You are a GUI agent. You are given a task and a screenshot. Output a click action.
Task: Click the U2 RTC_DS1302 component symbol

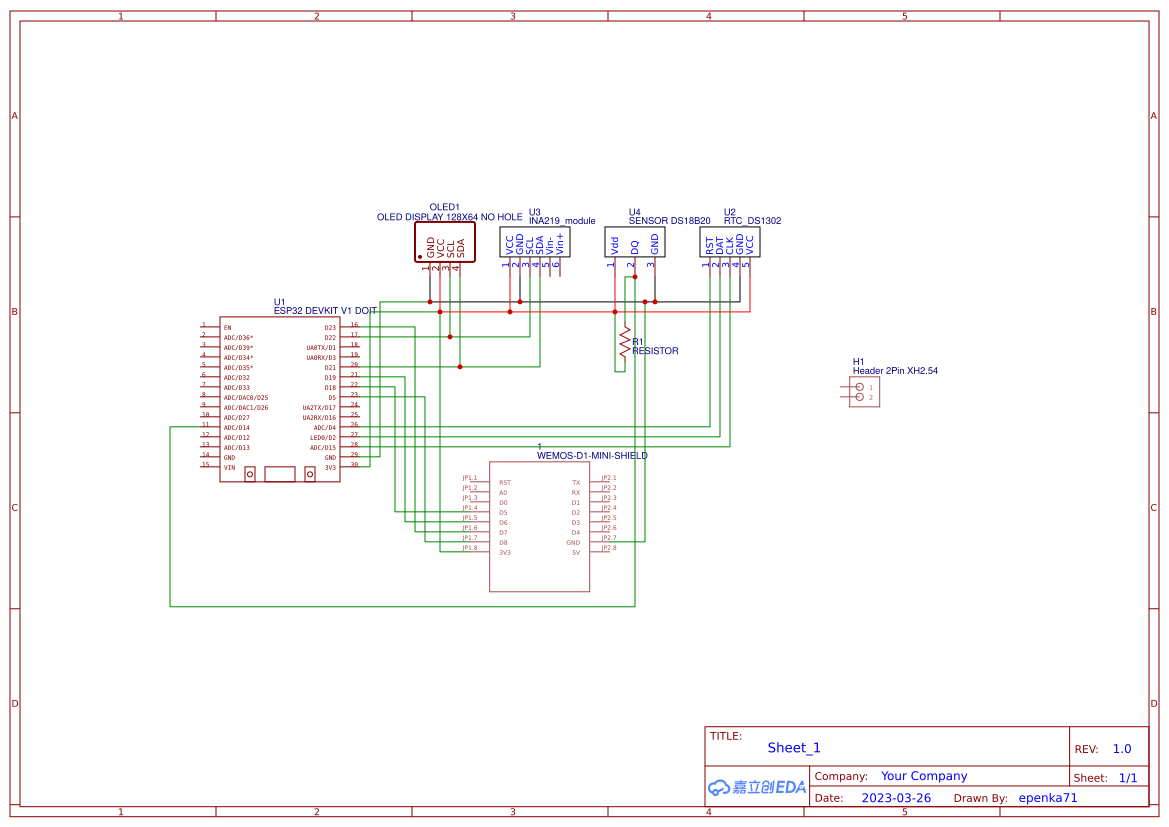coord(732,241)
